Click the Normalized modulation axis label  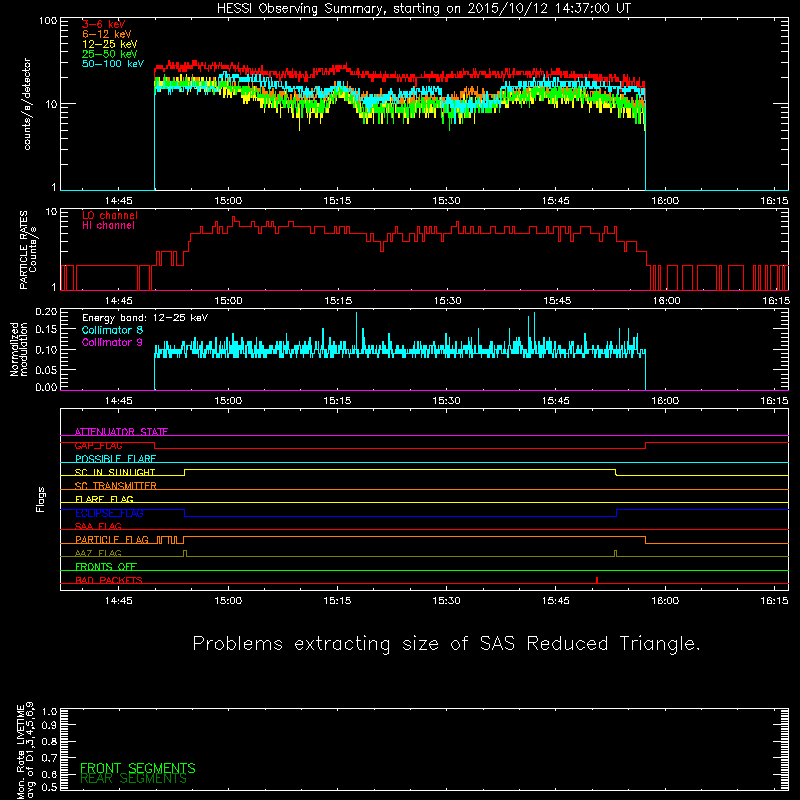[19, 349]
